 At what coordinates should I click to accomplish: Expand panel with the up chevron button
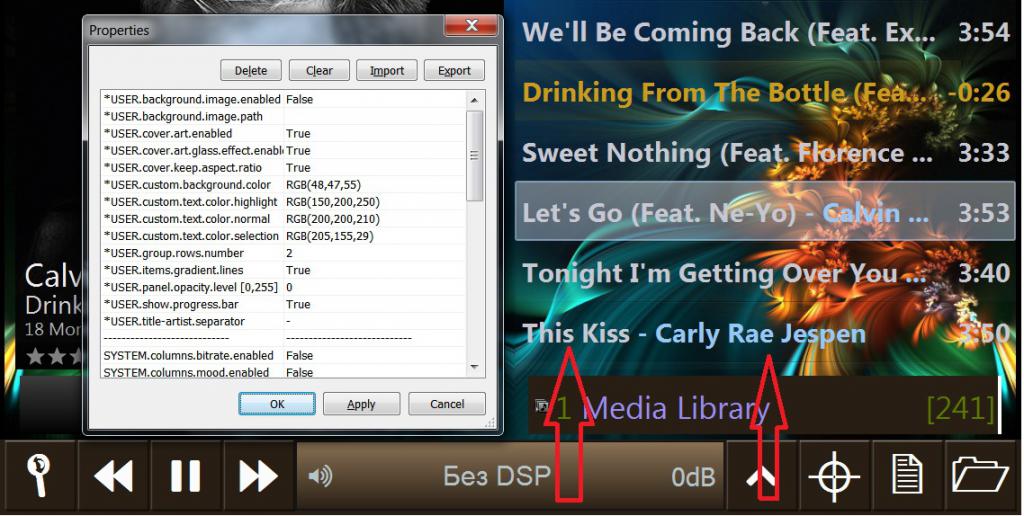point(761,476)
